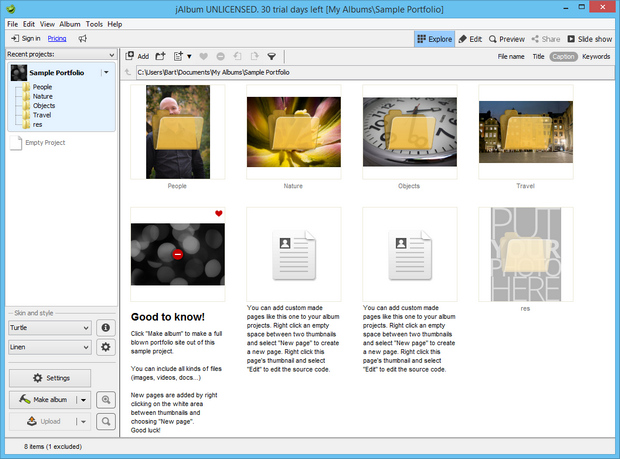Start the Slide show
This screenshot has height=459, width=620.
[x=590, y=39]
